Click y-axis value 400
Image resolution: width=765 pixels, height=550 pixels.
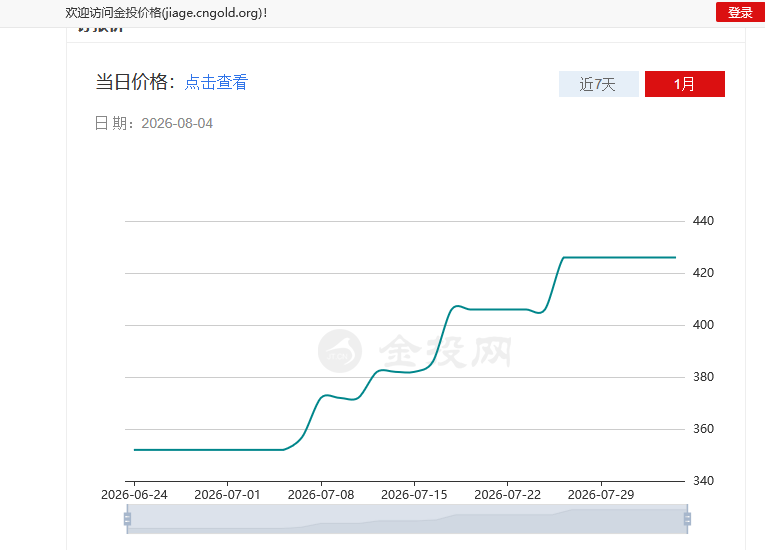703,325
